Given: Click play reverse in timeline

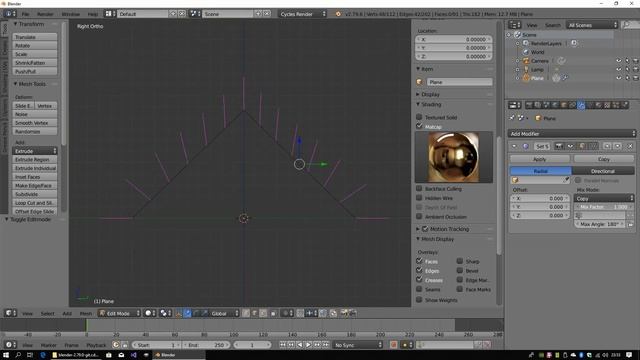Looking at the screenshot, I should pos(300,345).
